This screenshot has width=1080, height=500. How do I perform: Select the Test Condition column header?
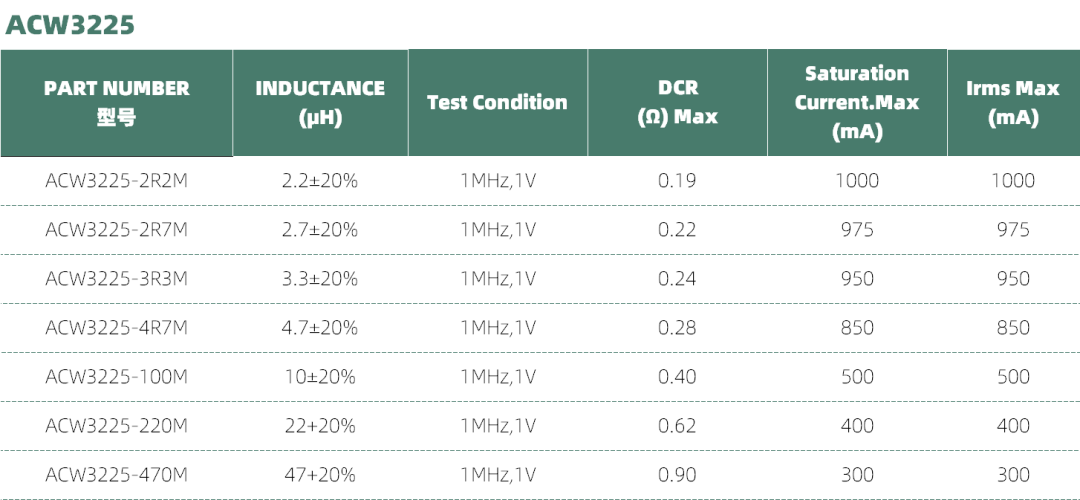pyautogui.click(x=497, y=102)
